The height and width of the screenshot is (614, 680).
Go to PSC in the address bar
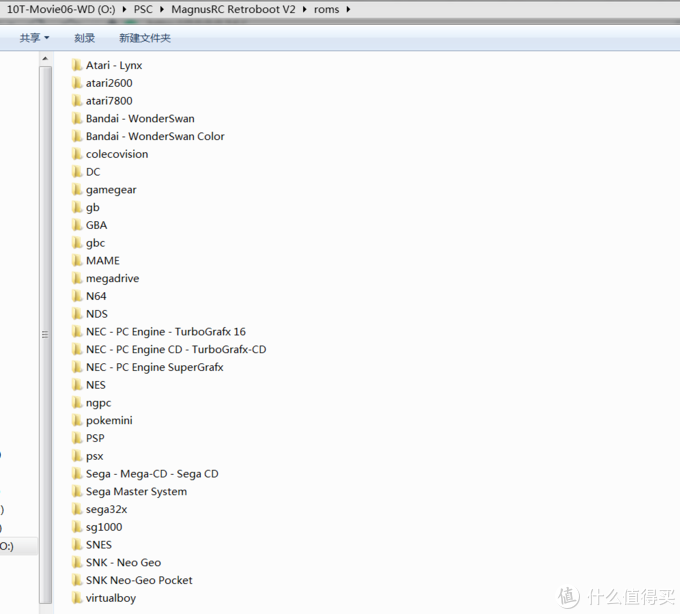(143, 9)
